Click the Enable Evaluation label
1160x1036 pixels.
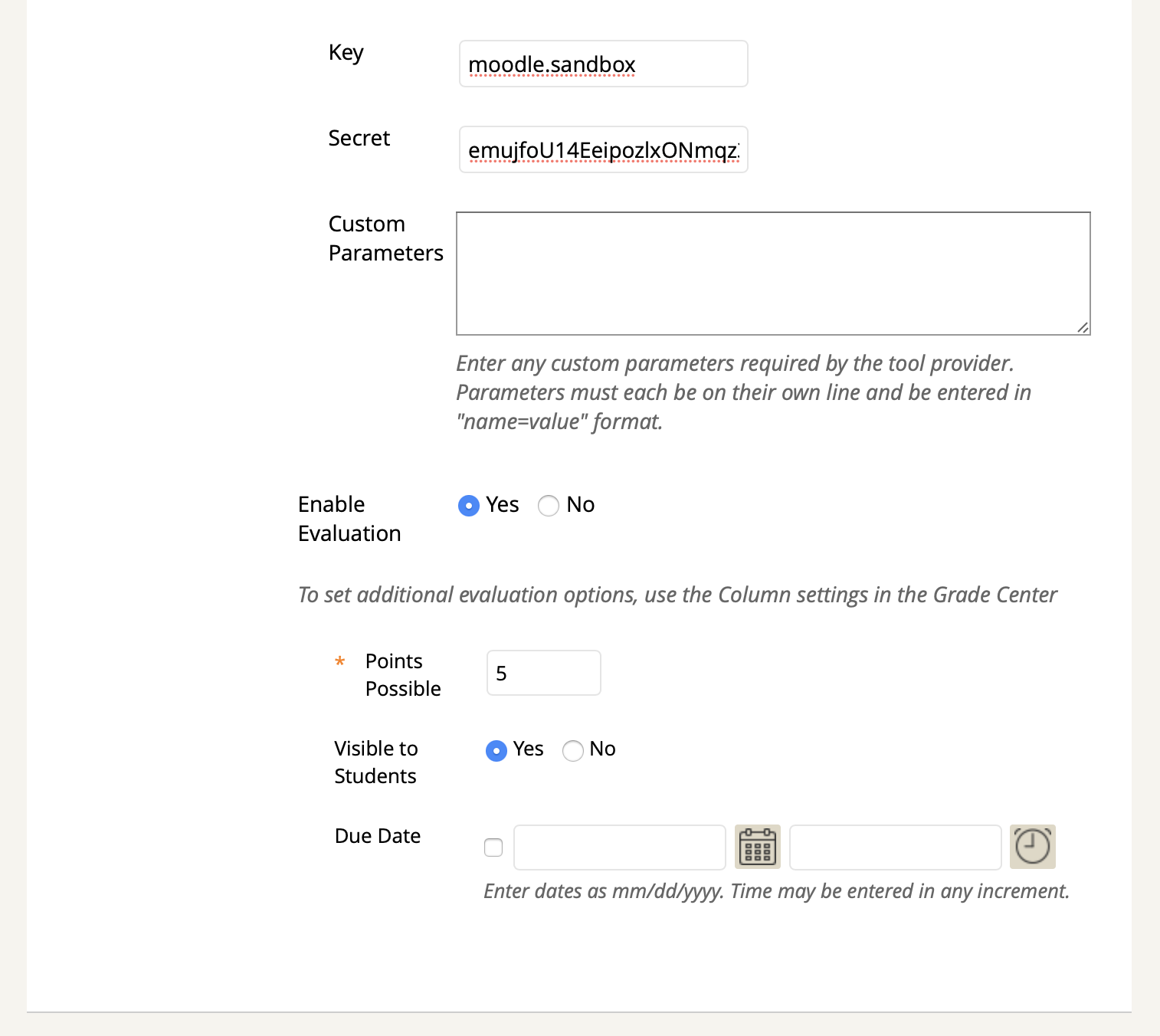pos(349,519)
